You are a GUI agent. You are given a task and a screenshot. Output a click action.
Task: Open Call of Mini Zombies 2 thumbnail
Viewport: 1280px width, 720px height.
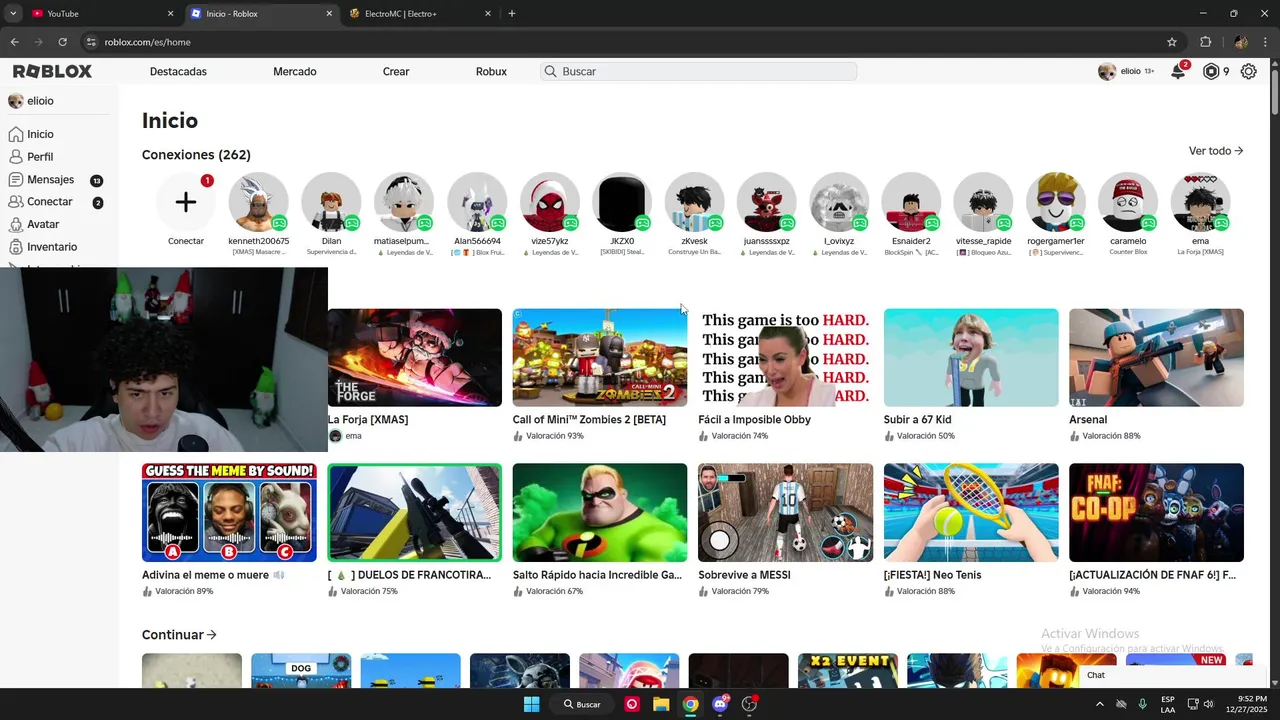(600, 357)
